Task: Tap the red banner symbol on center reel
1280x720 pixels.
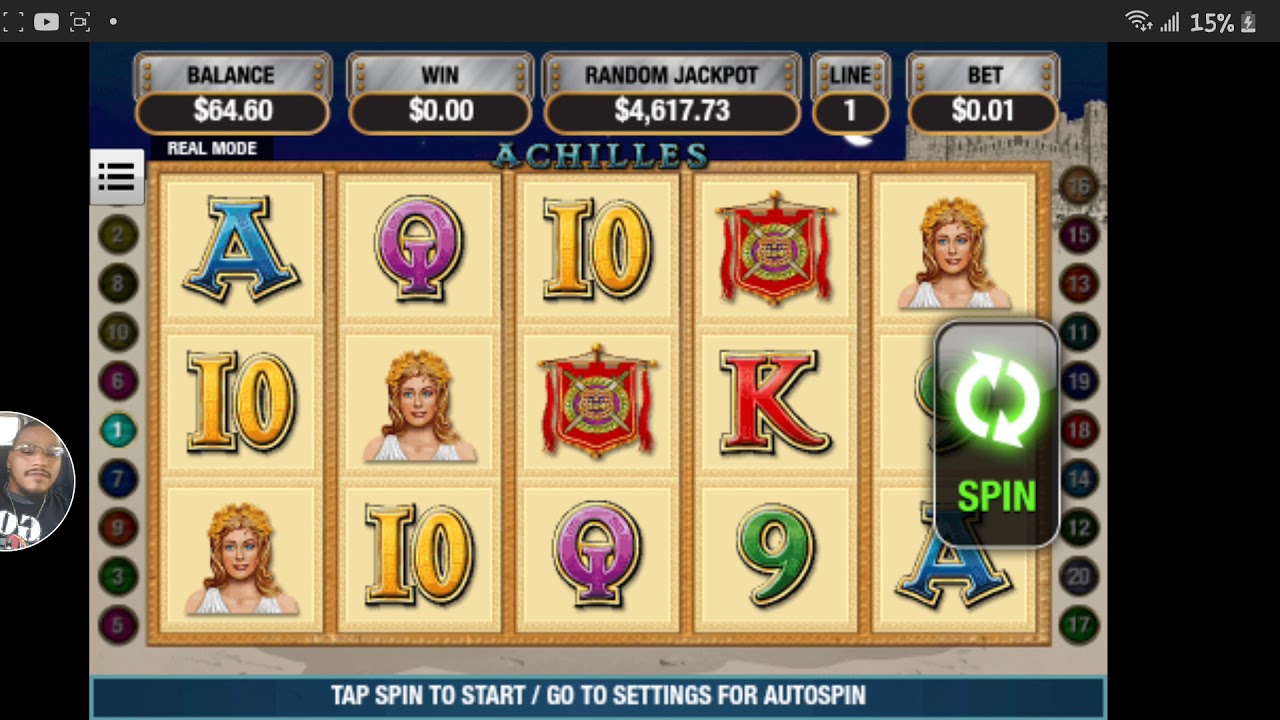Action: [597, 401]
